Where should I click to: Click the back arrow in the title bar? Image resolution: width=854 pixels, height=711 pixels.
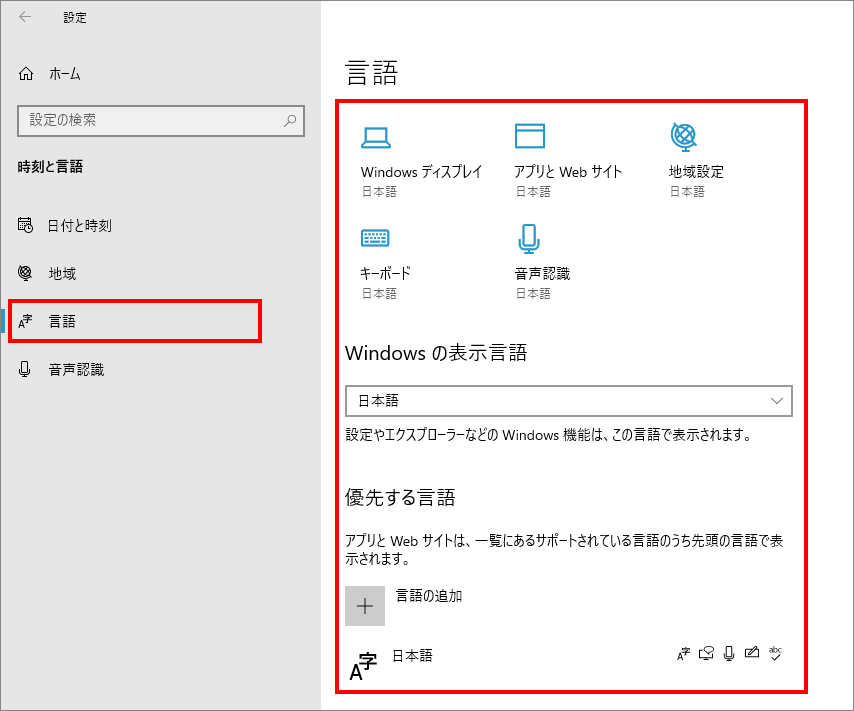click(x=25, y=17)
